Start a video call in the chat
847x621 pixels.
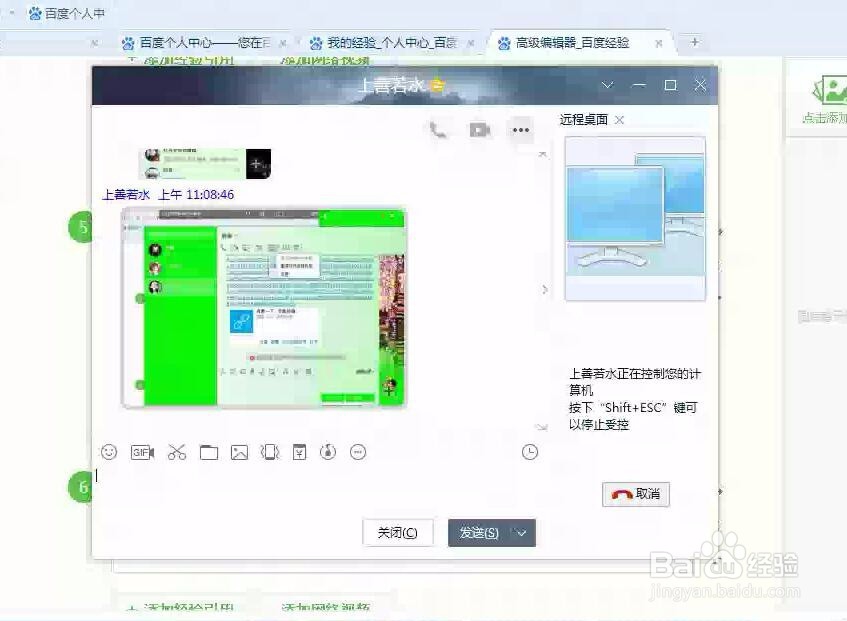480,130
